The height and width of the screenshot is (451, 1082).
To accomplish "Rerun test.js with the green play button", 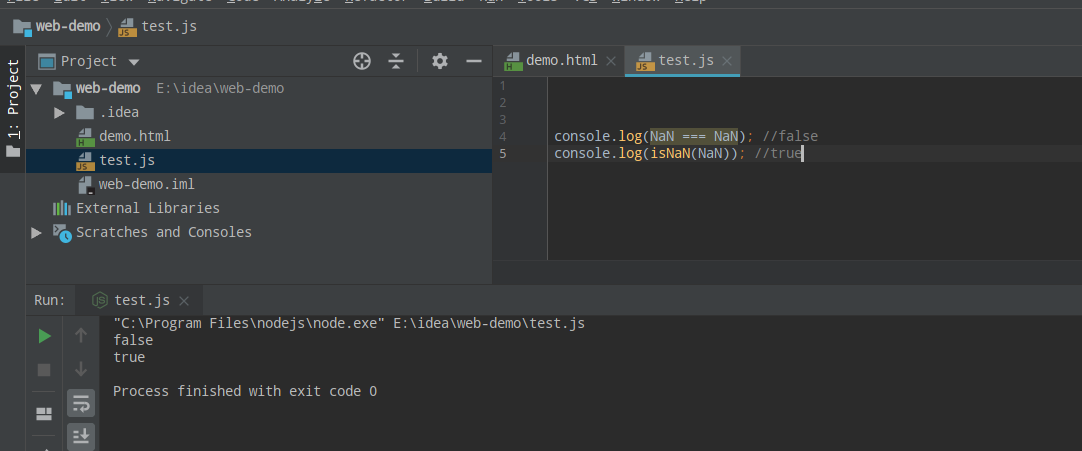I will pyautogui.click(x=44, y=336).
